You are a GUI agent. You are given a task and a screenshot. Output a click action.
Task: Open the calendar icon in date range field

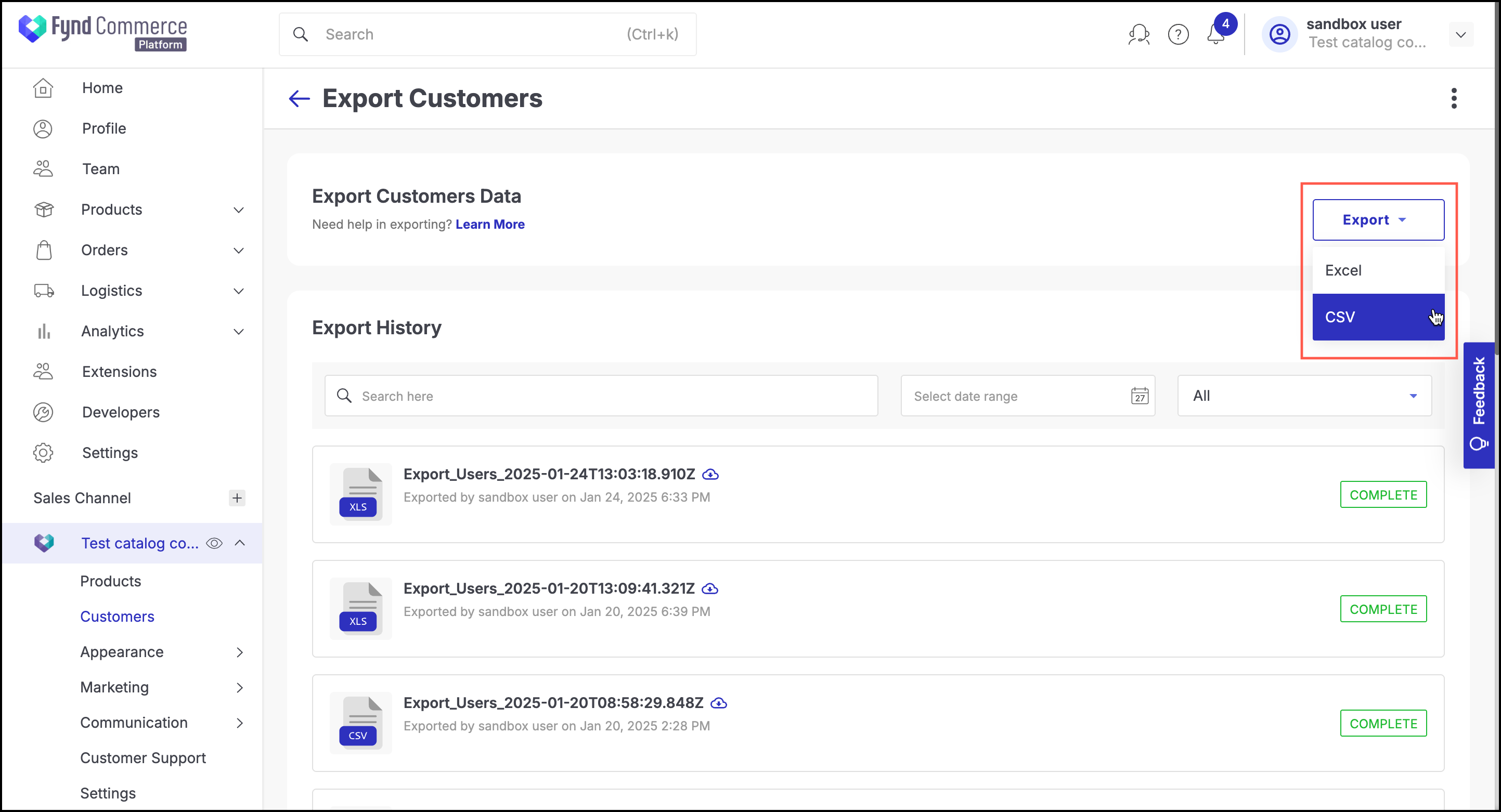point(1140,396)
